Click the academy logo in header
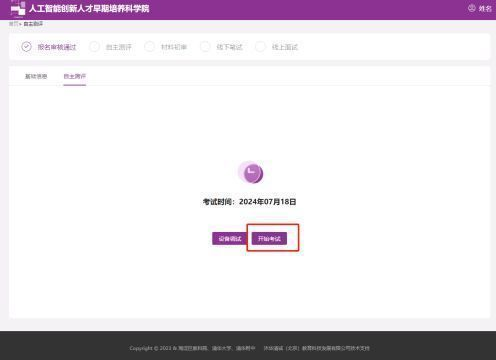The height and width of the screenshot is (360, 496). tap(18, 9)
